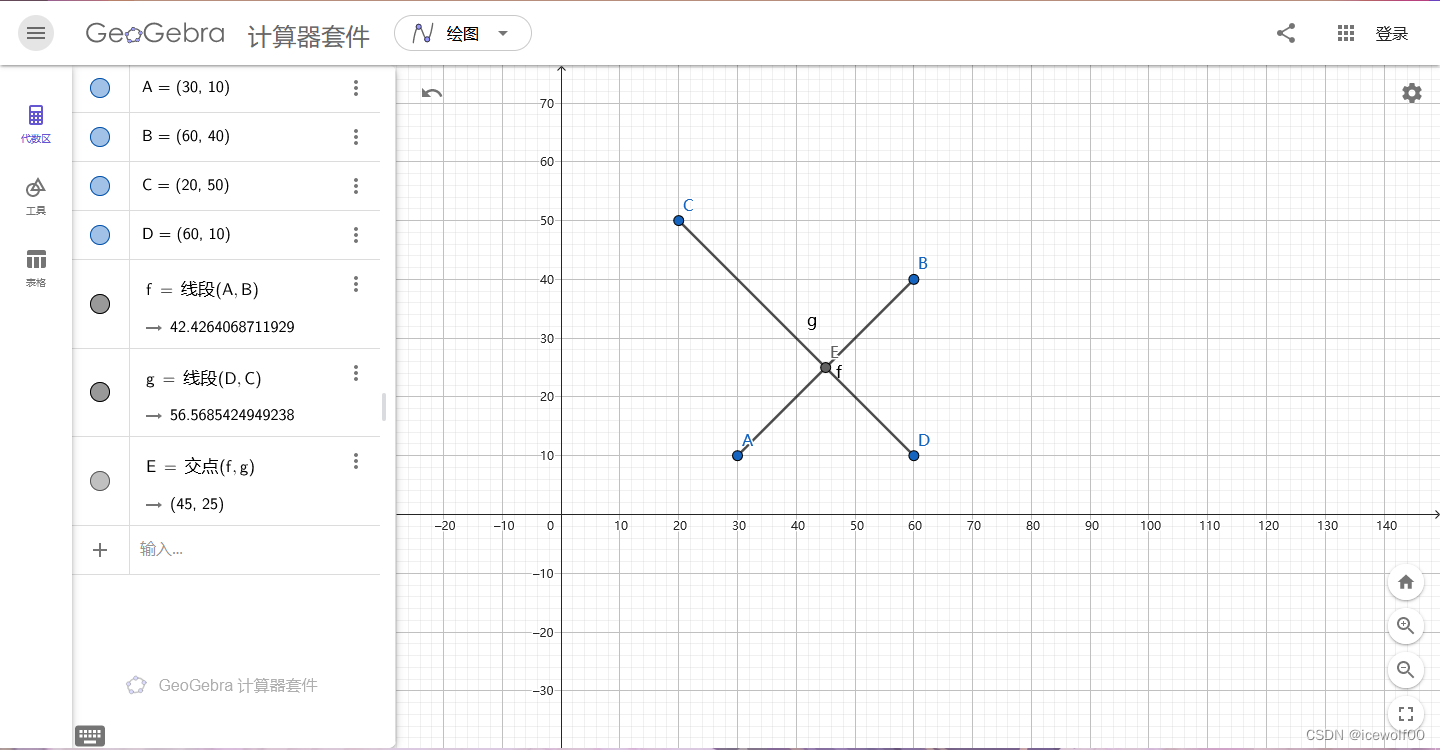Click the value 42.4264068711929
Screen dimensions: 1440x750
click(x=232, y=327)
